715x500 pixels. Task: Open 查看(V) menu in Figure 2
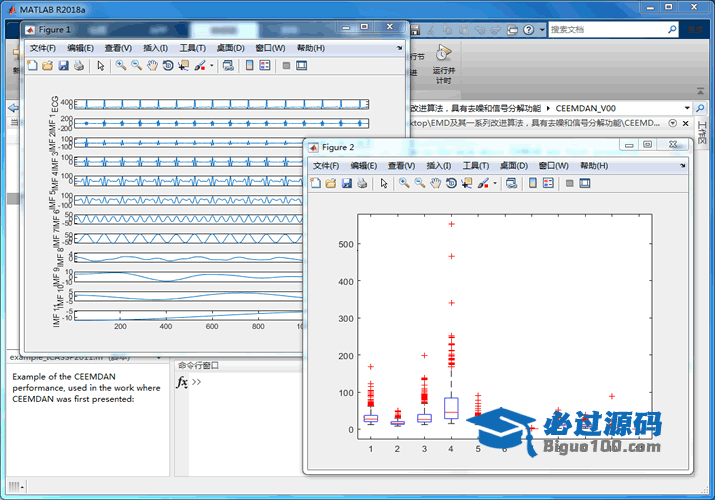click(401, 165)
